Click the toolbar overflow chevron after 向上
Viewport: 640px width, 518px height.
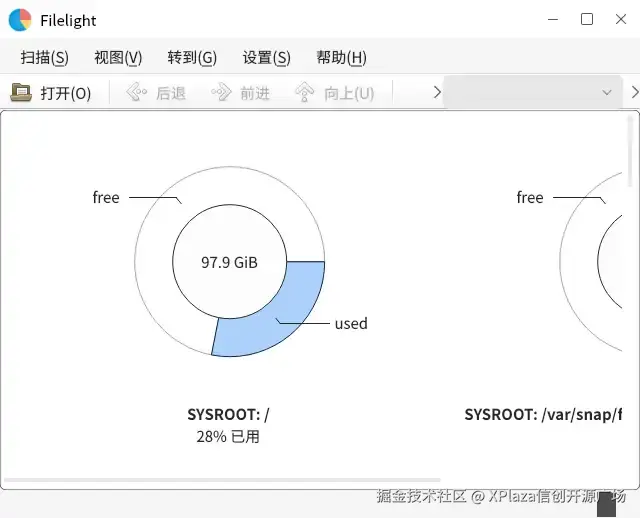(x=437, y=93)
